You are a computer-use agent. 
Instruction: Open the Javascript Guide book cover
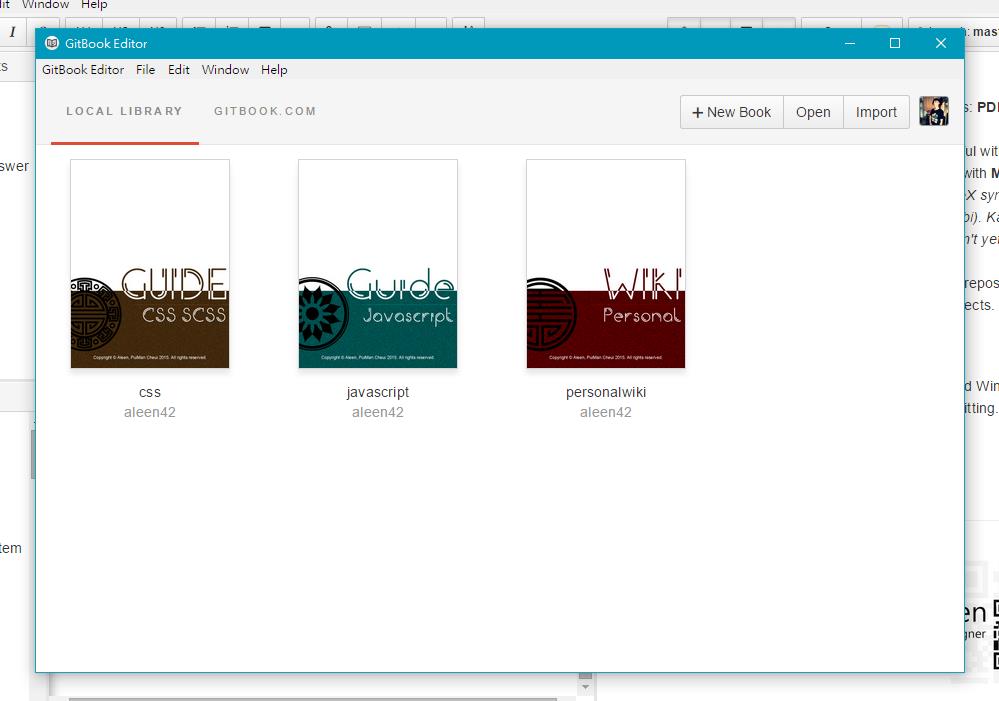point(378,264)
